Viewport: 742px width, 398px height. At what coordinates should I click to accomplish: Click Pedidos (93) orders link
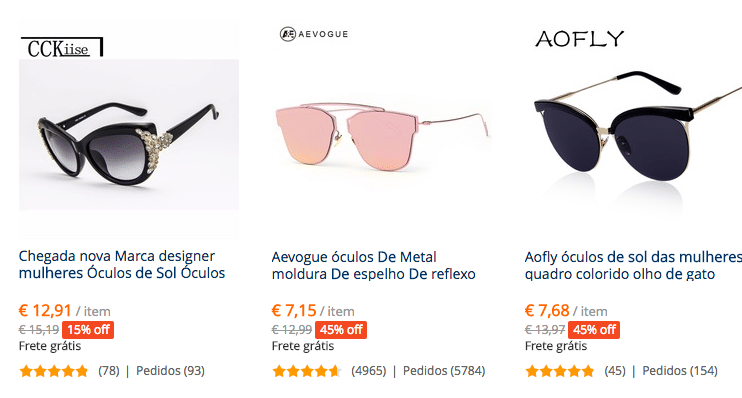170,371
